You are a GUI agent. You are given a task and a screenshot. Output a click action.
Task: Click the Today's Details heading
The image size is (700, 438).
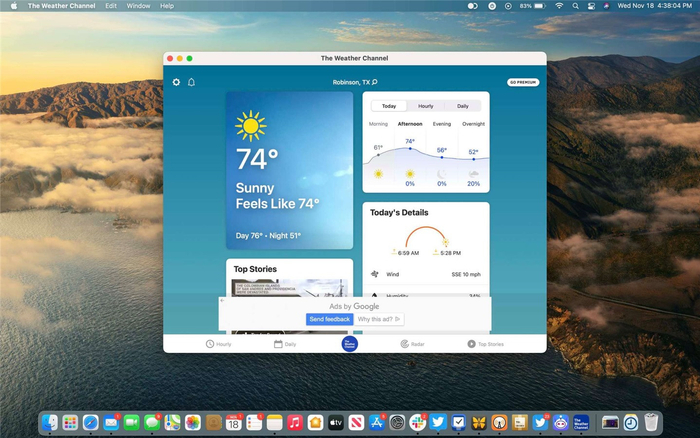click(x=399, y=213)
